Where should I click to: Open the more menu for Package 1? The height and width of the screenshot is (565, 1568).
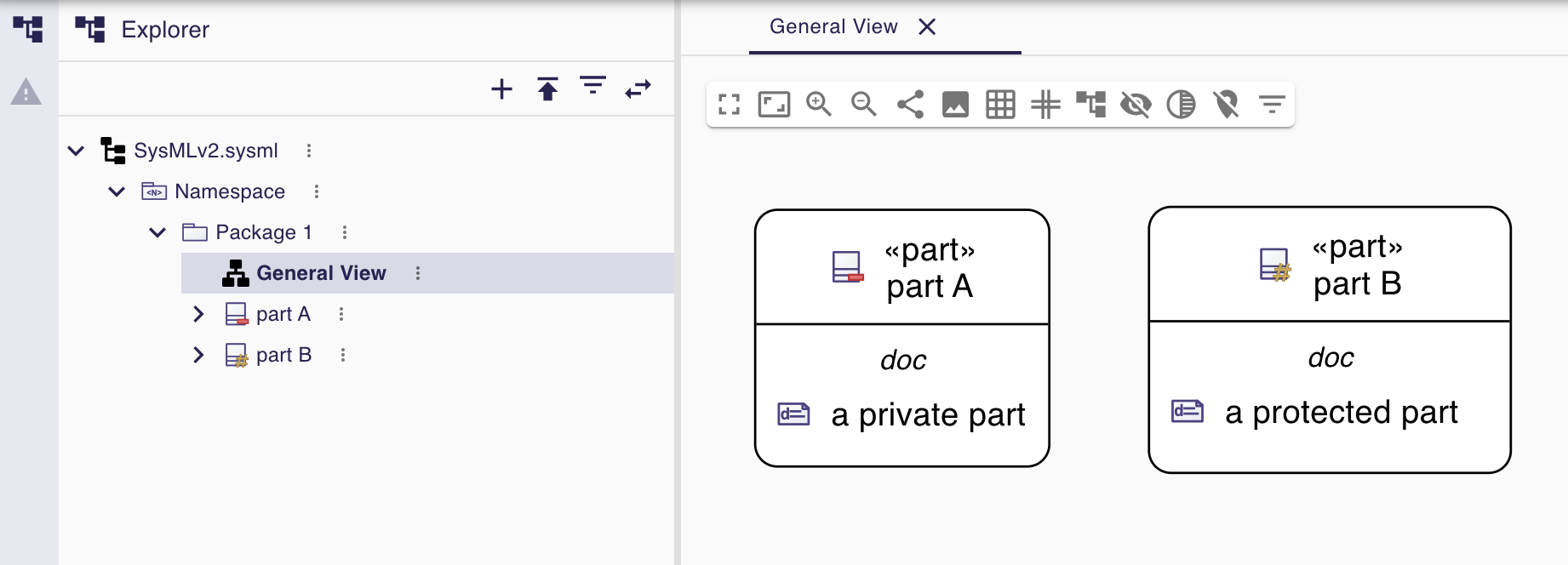(344, 232)
